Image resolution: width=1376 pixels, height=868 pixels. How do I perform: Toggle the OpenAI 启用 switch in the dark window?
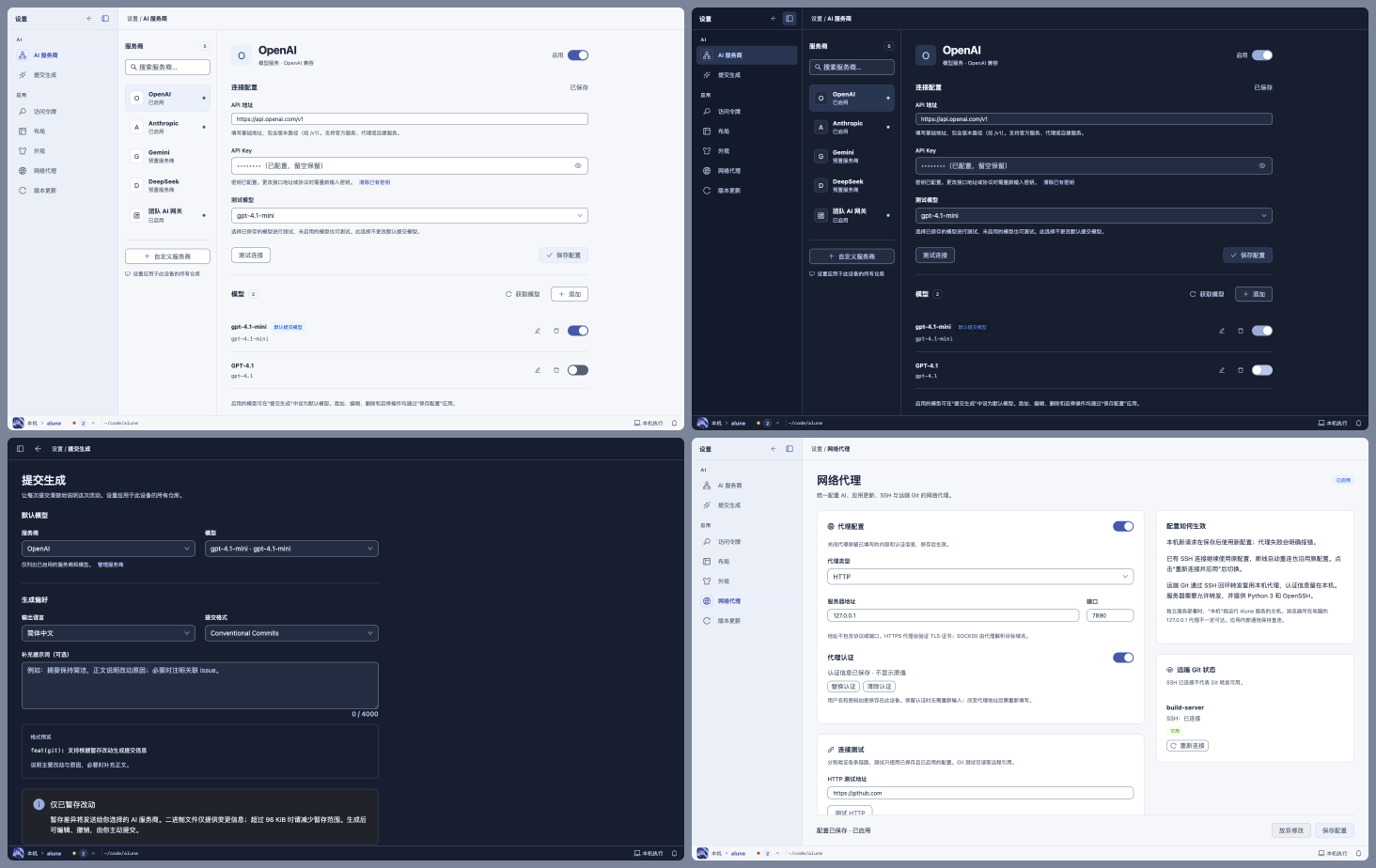point(1262,54)
